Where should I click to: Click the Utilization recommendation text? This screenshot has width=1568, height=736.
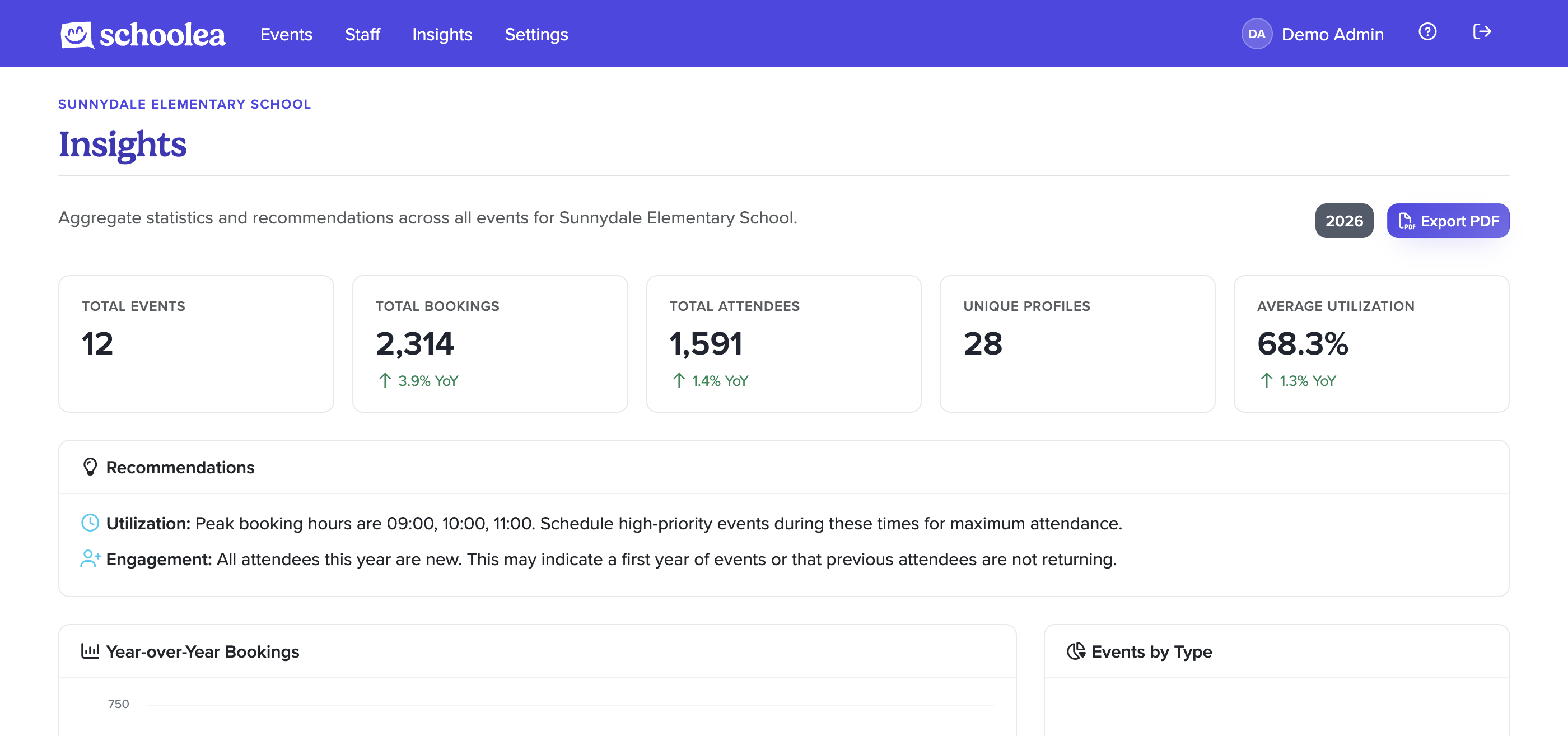tap(614, 524)
